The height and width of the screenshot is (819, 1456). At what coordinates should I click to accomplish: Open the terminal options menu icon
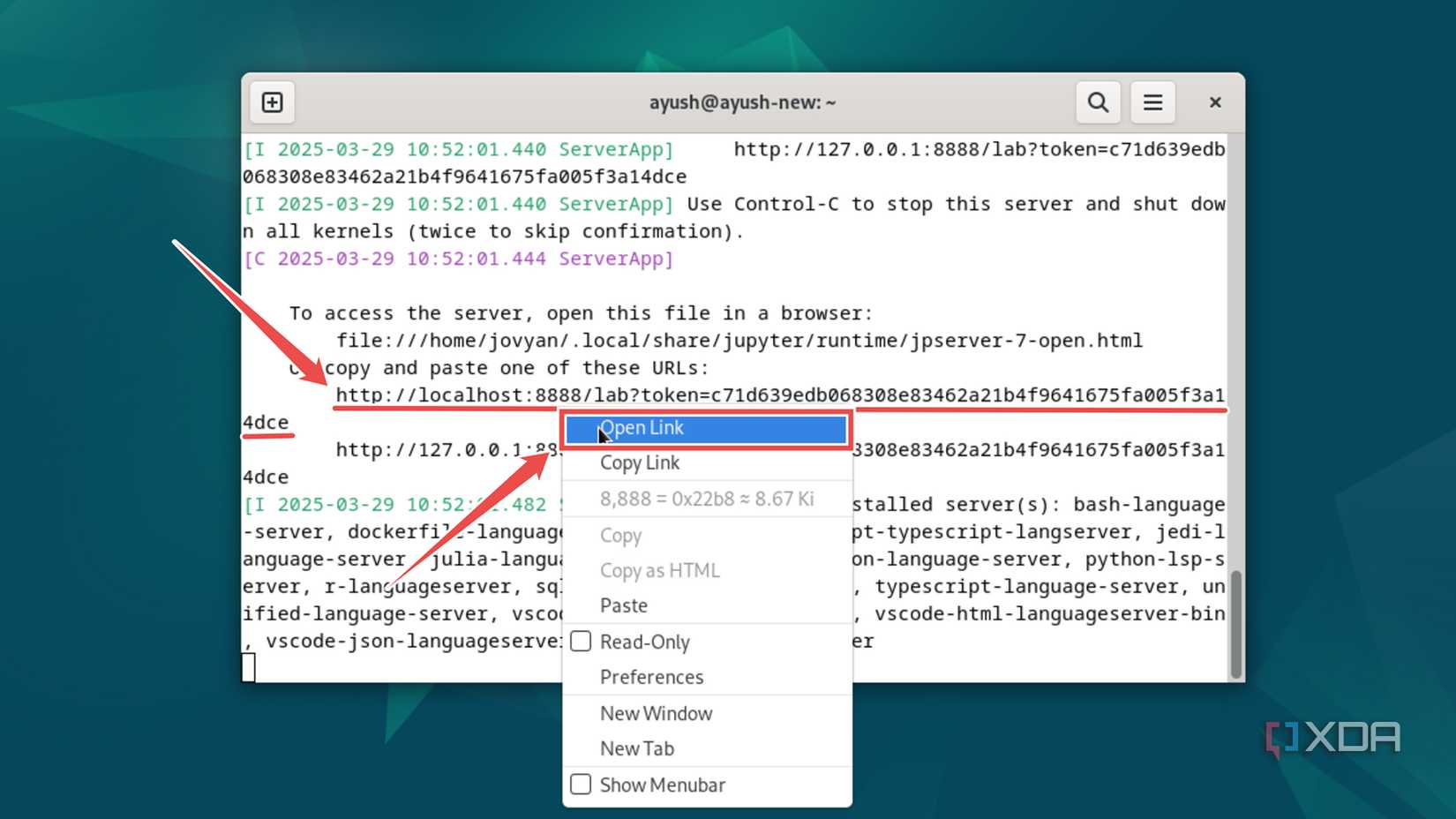pos(1152,101)
